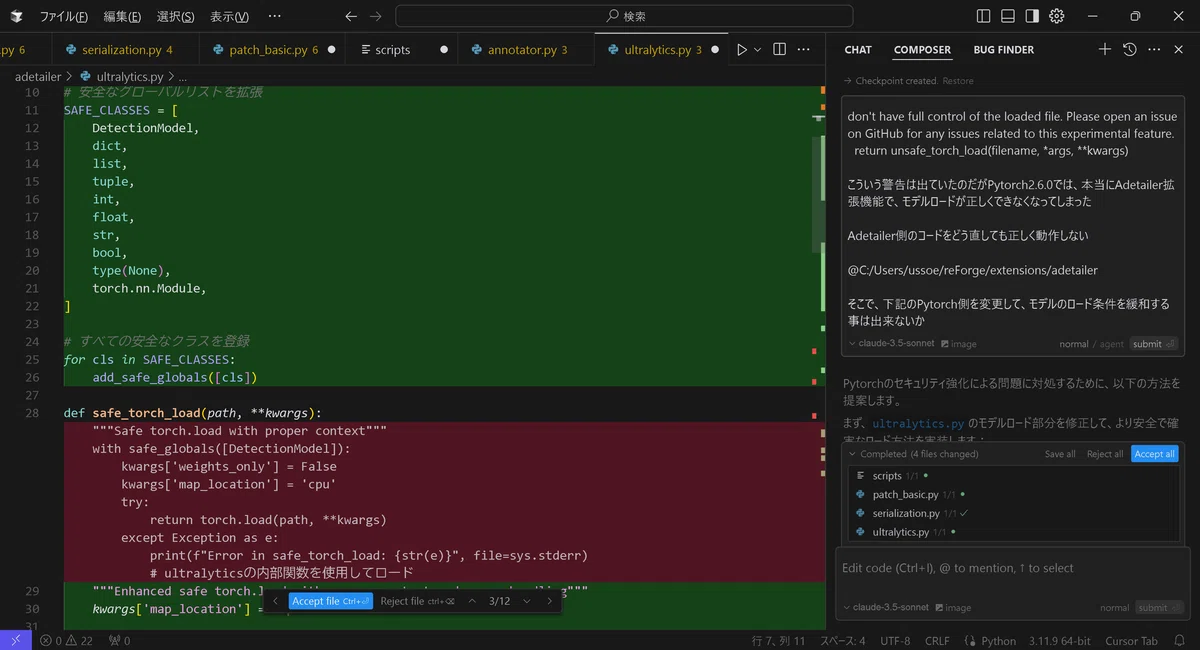Focus the 検索 command search box
1200x650 pixels.
[624, 16]
